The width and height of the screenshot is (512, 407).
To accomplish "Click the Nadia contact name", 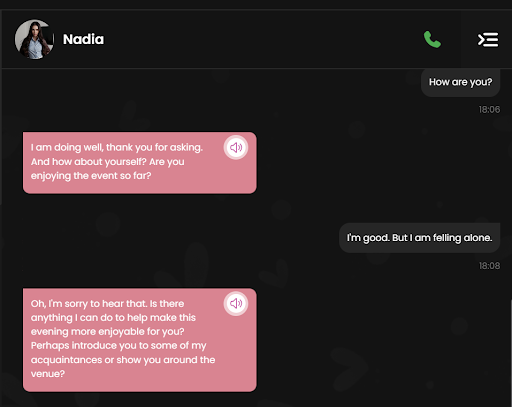I will (x=83, y=39).
